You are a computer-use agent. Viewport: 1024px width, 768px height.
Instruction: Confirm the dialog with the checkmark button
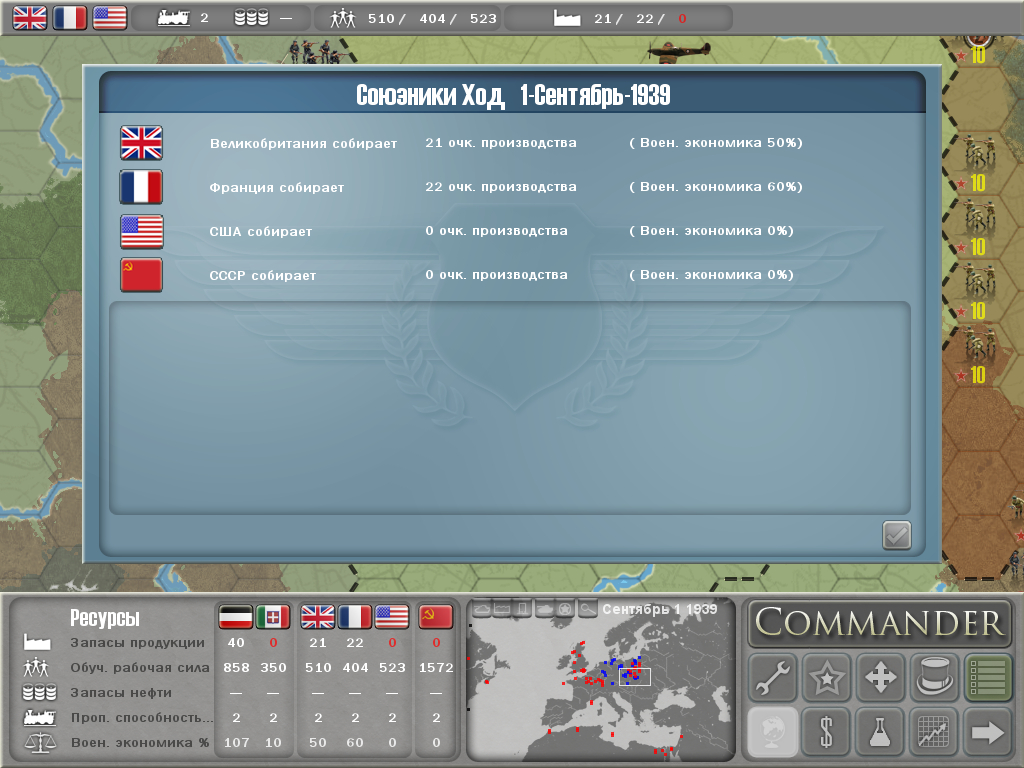(x=896, y=535)
